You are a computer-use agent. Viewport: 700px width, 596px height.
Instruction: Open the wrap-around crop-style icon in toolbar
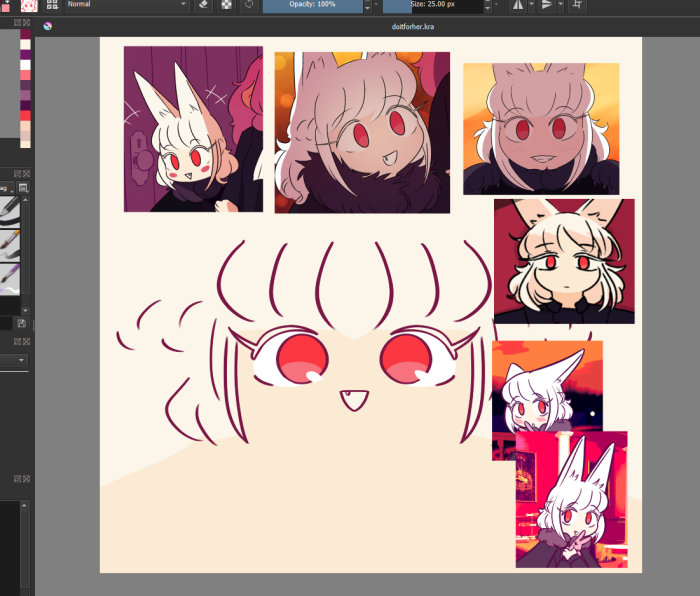pos(576,5)
